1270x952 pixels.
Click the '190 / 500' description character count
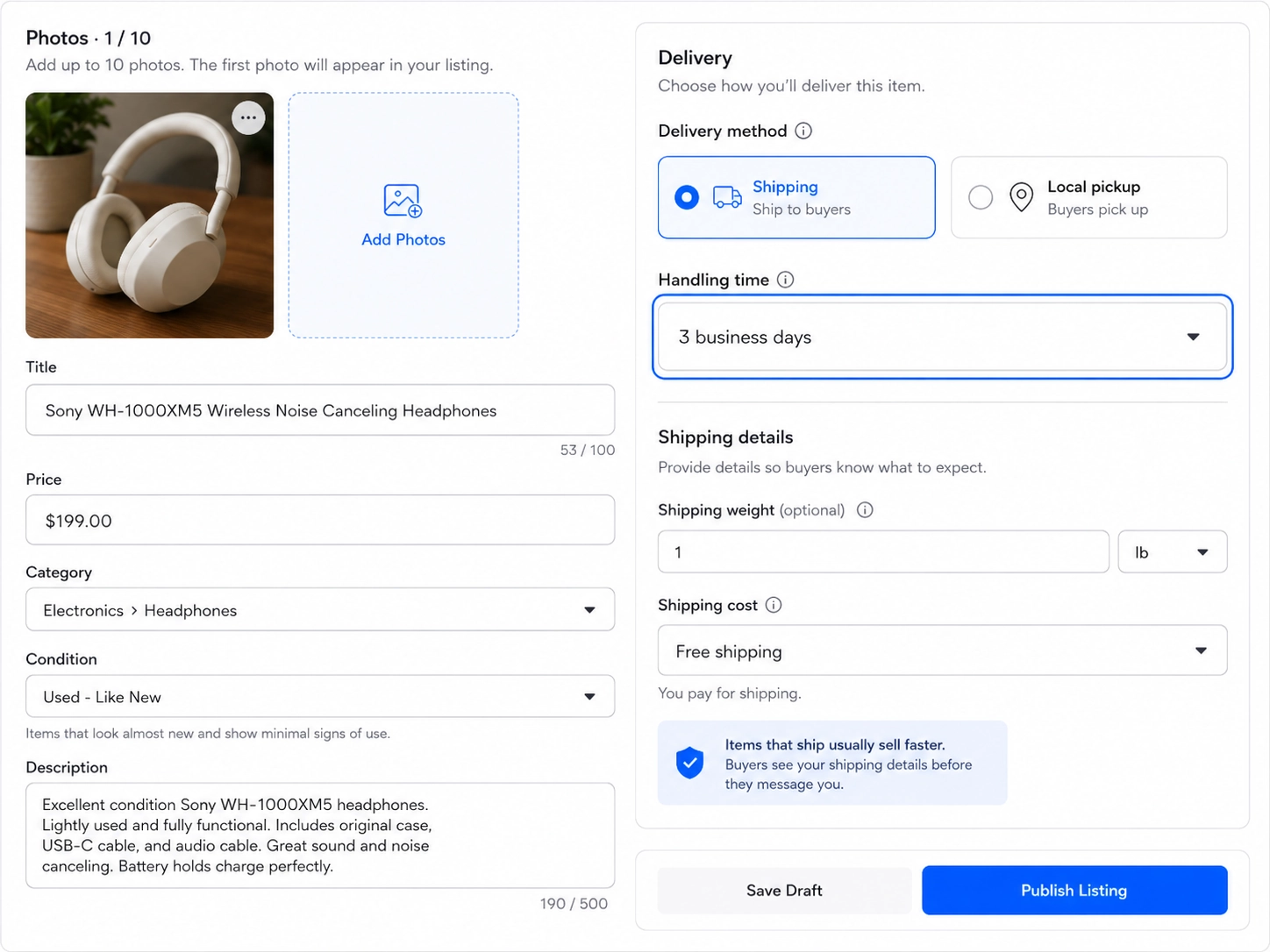click(x=574, y=904)
